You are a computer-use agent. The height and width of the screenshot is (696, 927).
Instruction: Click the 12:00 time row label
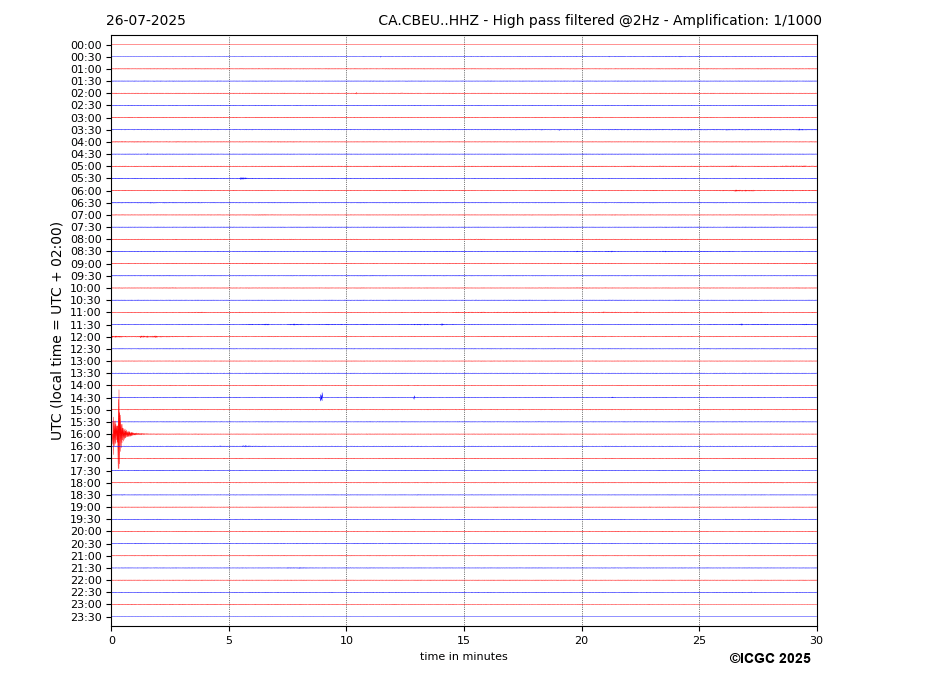pyautogui.click(x=86, y=337)
